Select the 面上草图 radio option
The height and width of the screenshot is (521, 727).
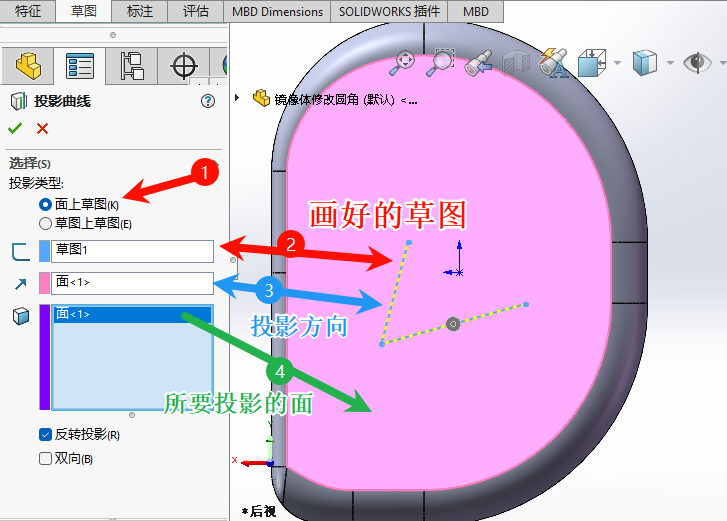(45, 204)
